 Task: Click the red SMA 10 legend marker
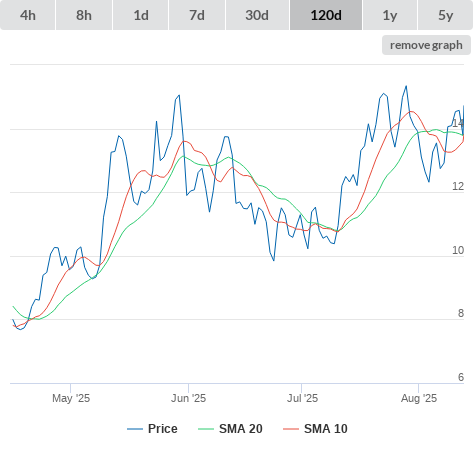291,429
